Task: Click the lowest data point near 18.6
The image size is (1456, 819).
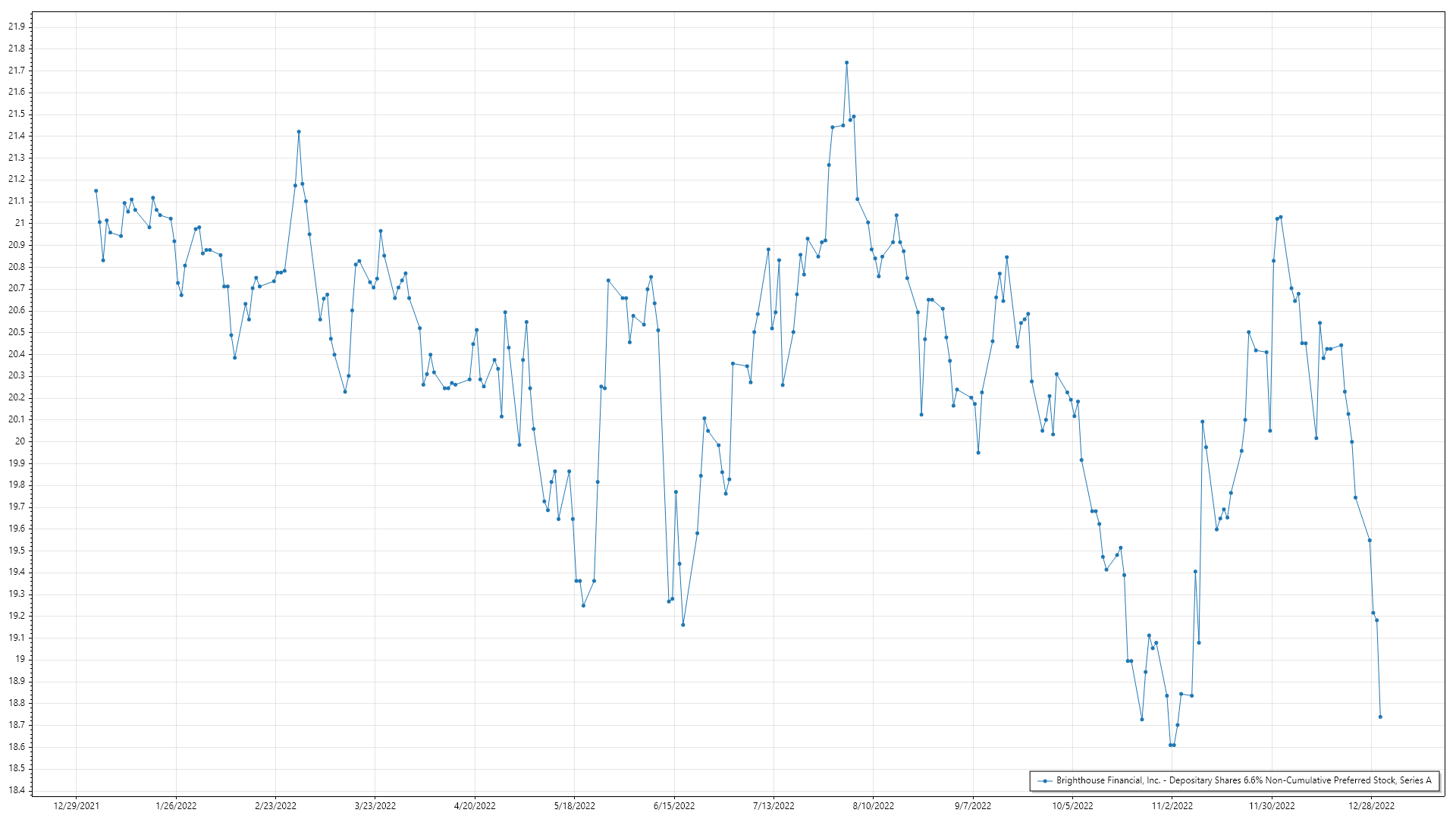Action: (x=1171, y=745)
